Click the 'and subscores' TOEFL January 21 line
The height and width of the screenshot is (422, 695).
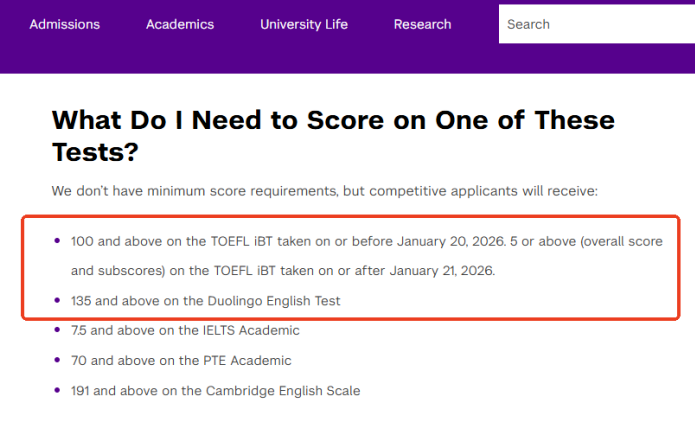point(290,271)
